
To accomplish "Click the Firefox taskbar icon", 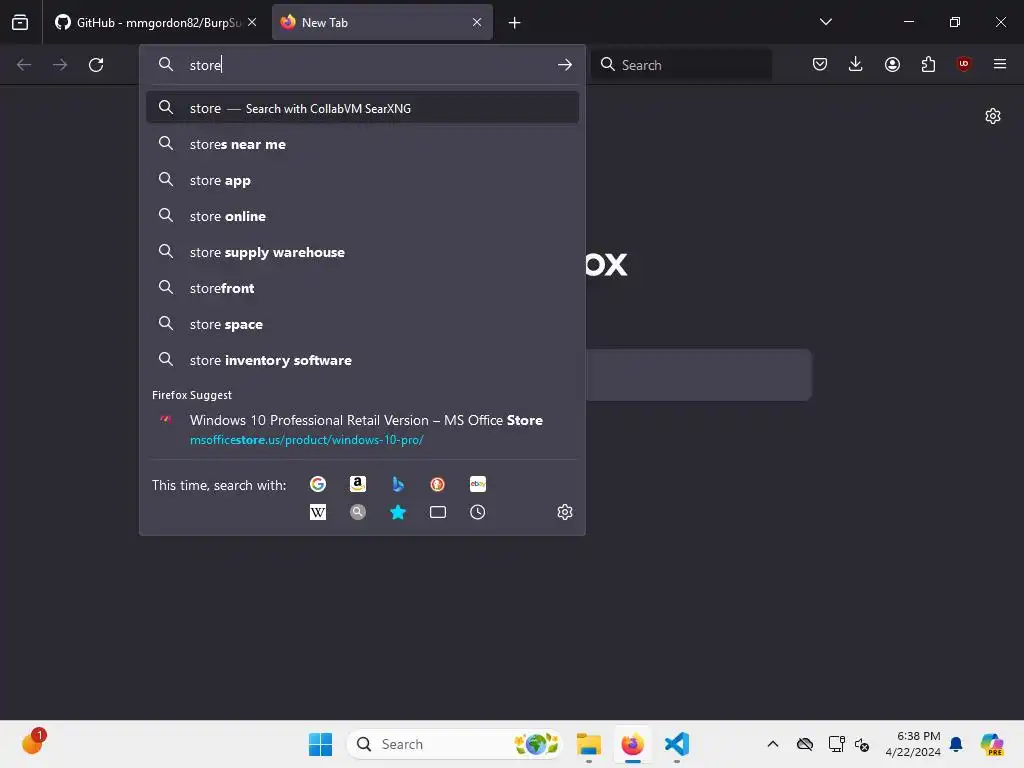I will (632, 744).
